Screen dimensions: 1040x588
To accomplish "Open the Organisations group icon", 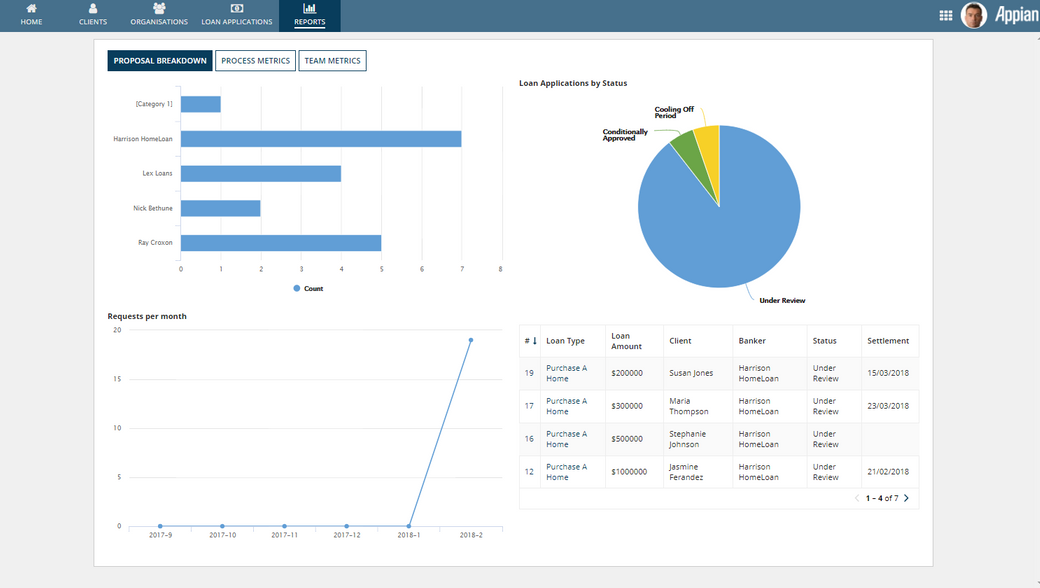I will (x=159, y=9).
